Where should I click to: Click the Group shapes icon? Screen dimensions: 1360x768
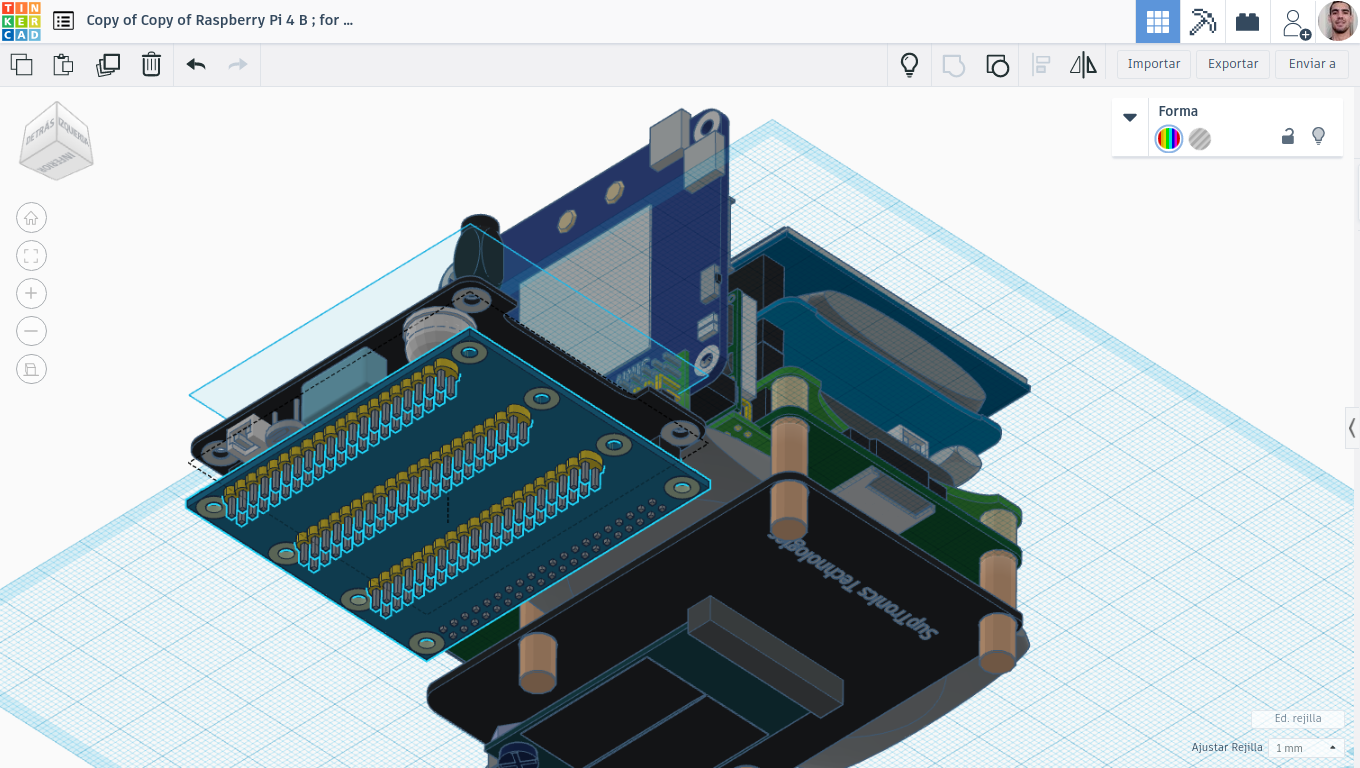[x=953, y=65]
